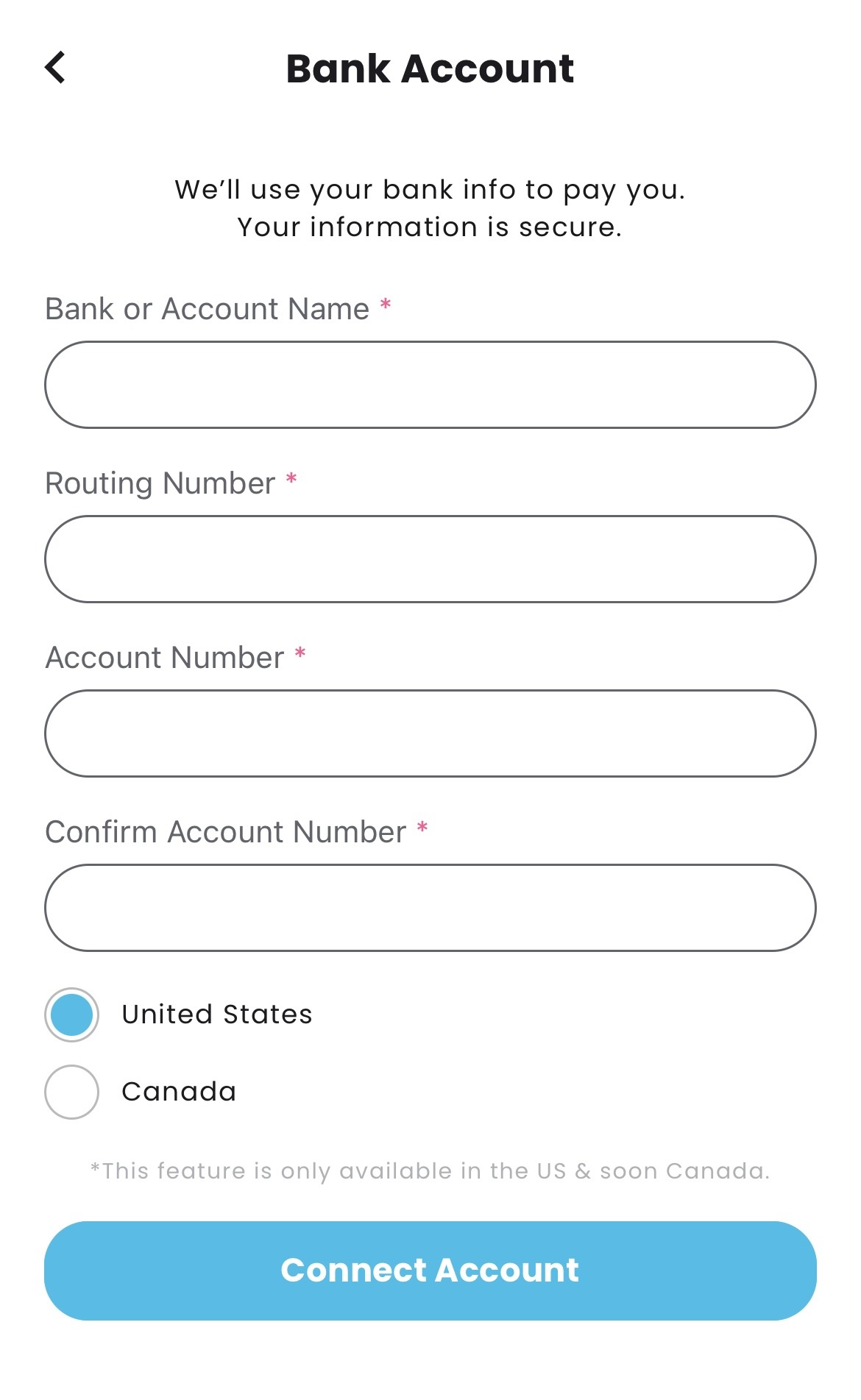Go back using the left arrow
The height and width of the screenshot is (1400, 861).
55,68
